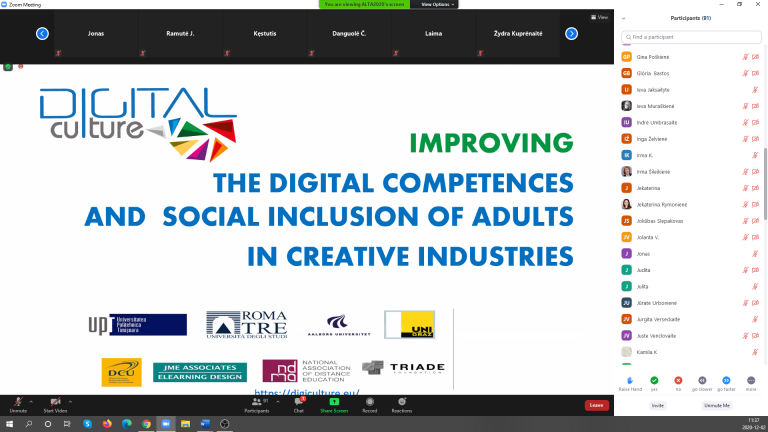Image resolution: width=768 pixels, height=432 pixels.
Task: Click the green Share Screen button
Action: coord(334,405)
